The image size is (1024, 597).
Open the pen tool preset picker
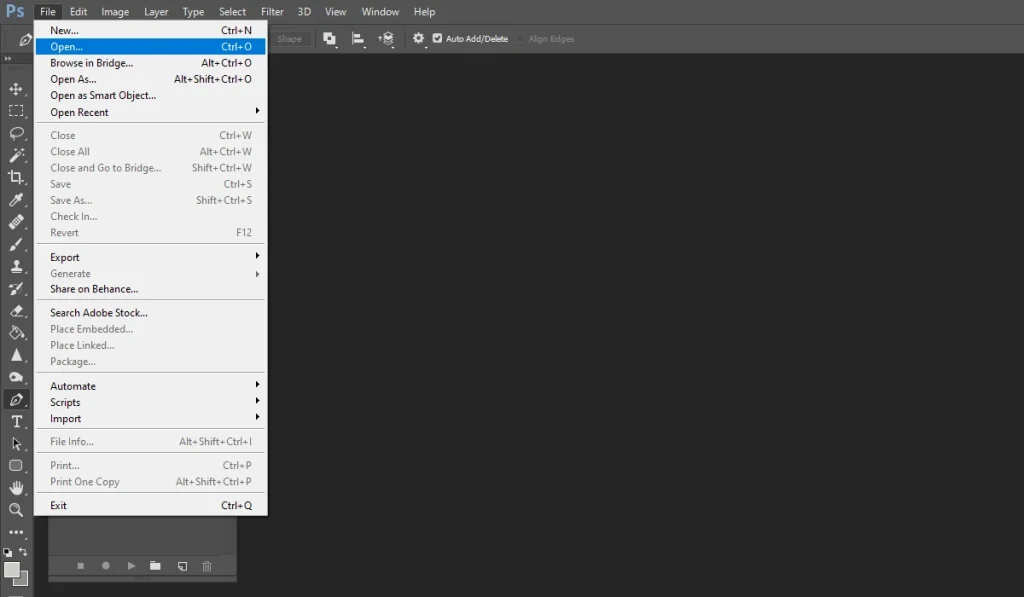pyautogui.click(x=25, y=40)
